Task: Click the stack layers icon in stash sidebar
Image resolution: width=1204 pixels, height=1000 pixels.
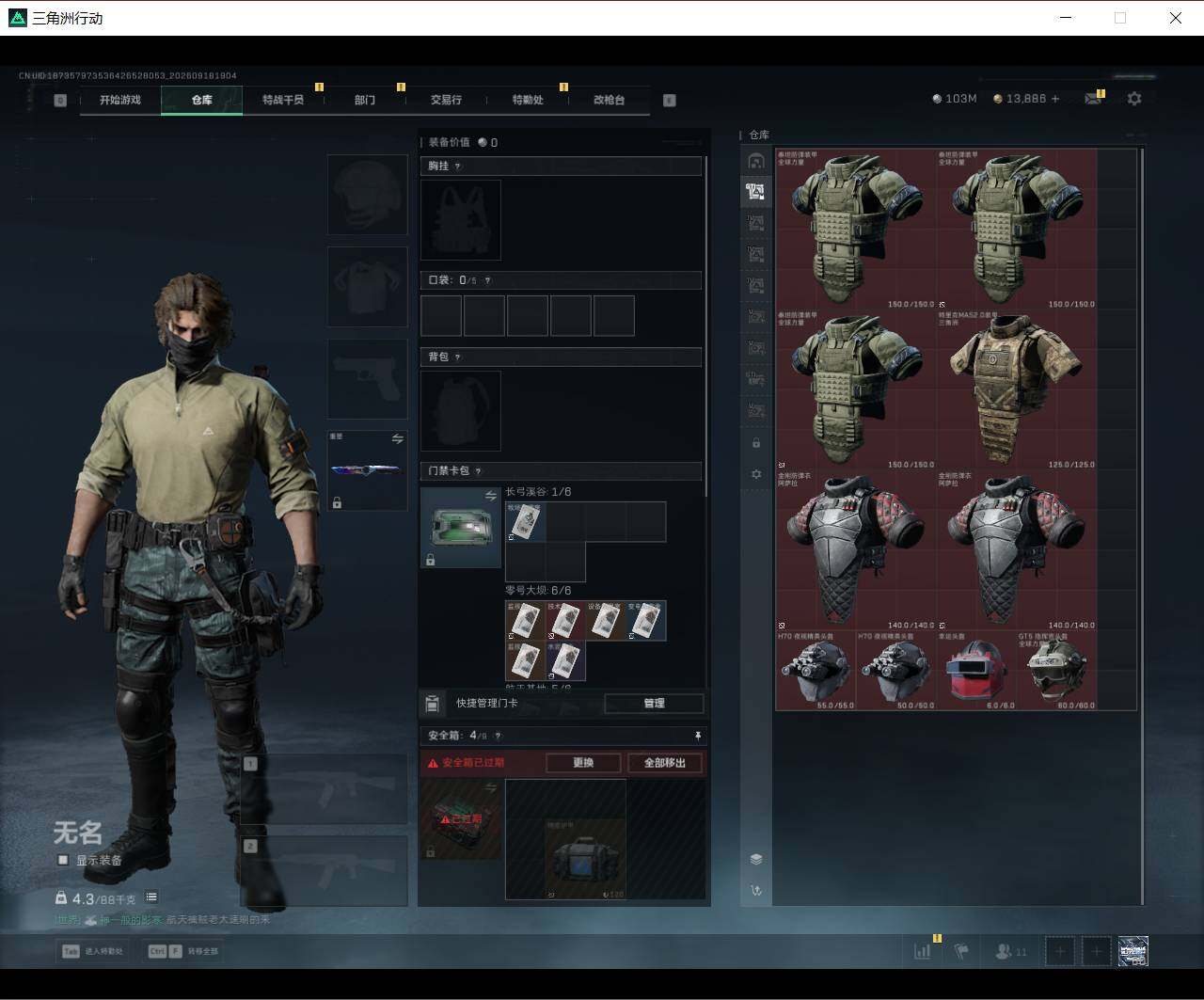Action: (756, 859)
